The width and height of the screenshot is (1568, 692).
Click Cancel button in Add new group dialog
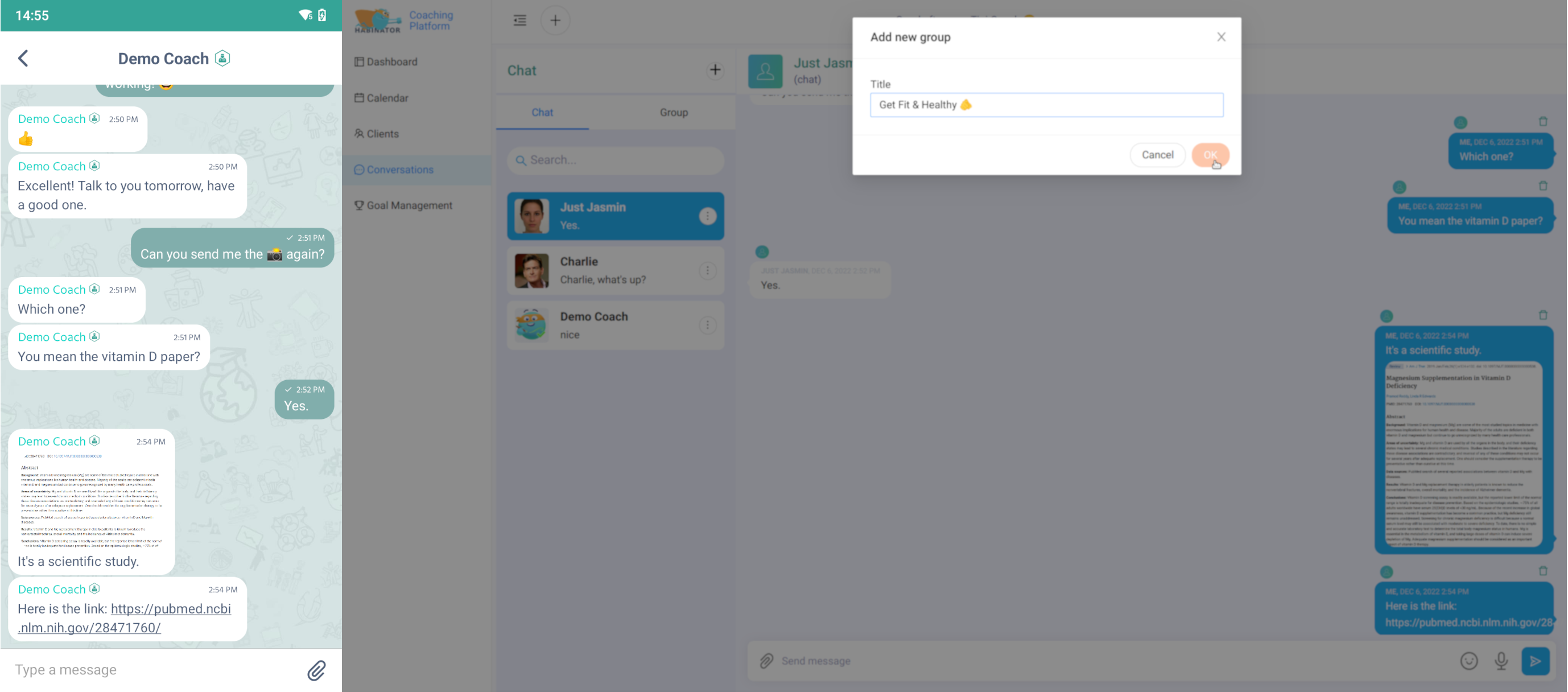tap(1158, 154)
